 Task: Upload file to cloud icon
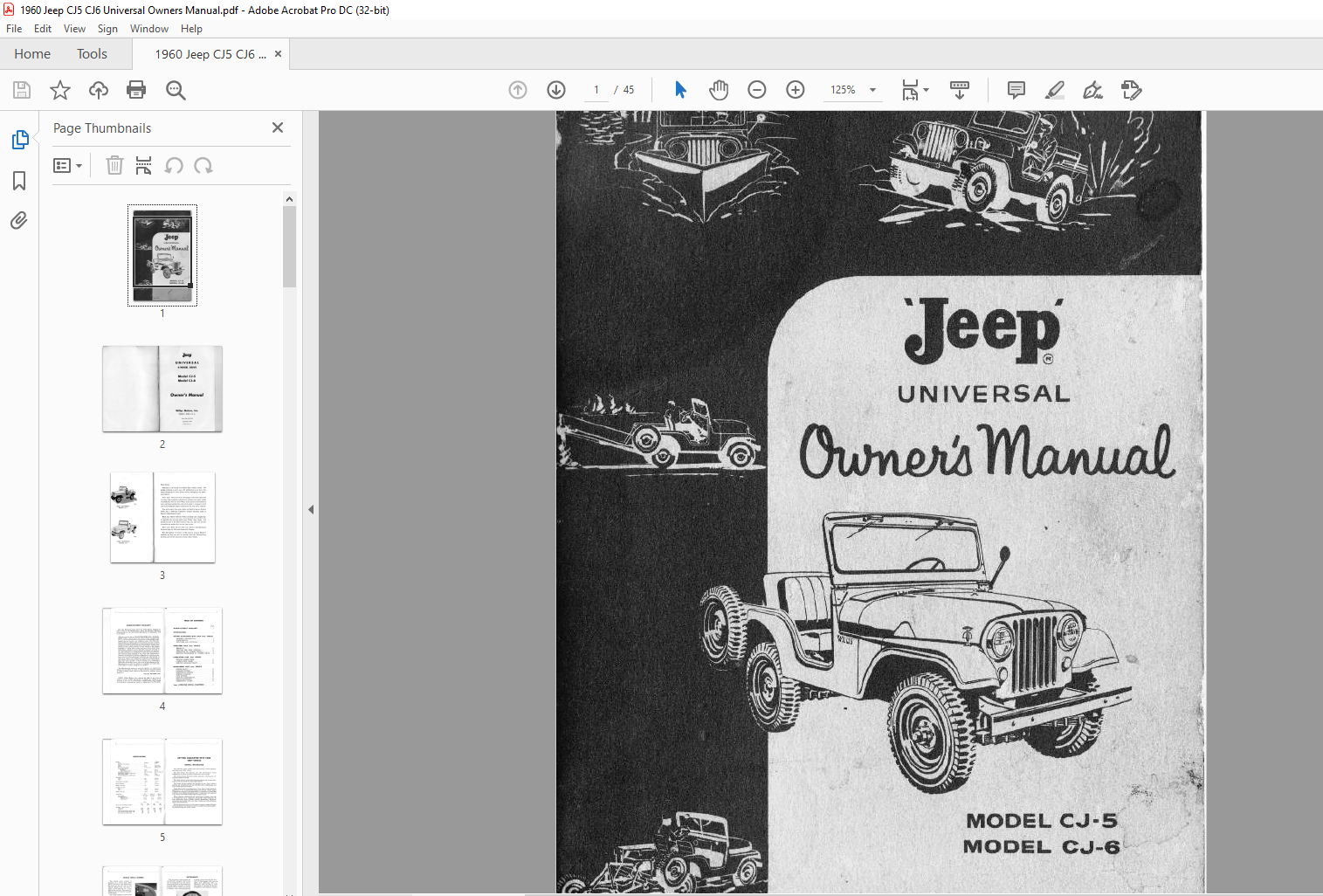point(99,90)
